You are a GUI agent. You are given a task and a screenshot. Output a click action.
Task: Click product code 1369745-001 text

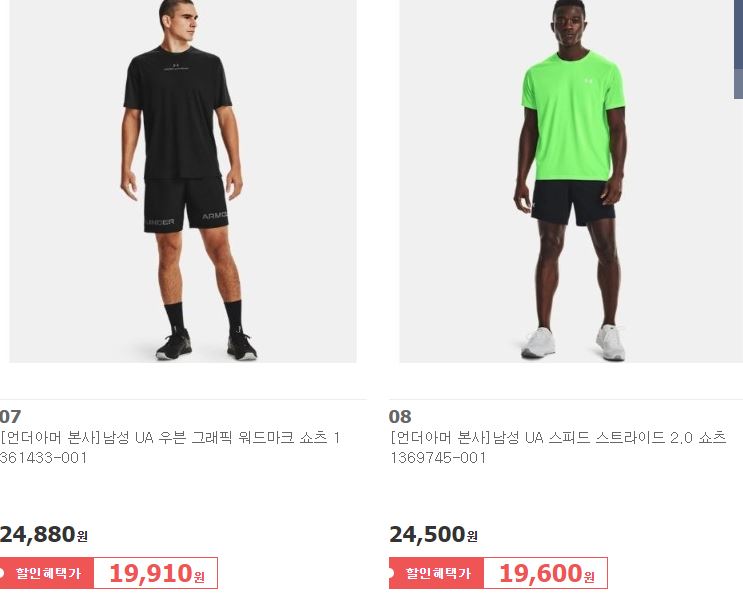click(x=438, y=458)
